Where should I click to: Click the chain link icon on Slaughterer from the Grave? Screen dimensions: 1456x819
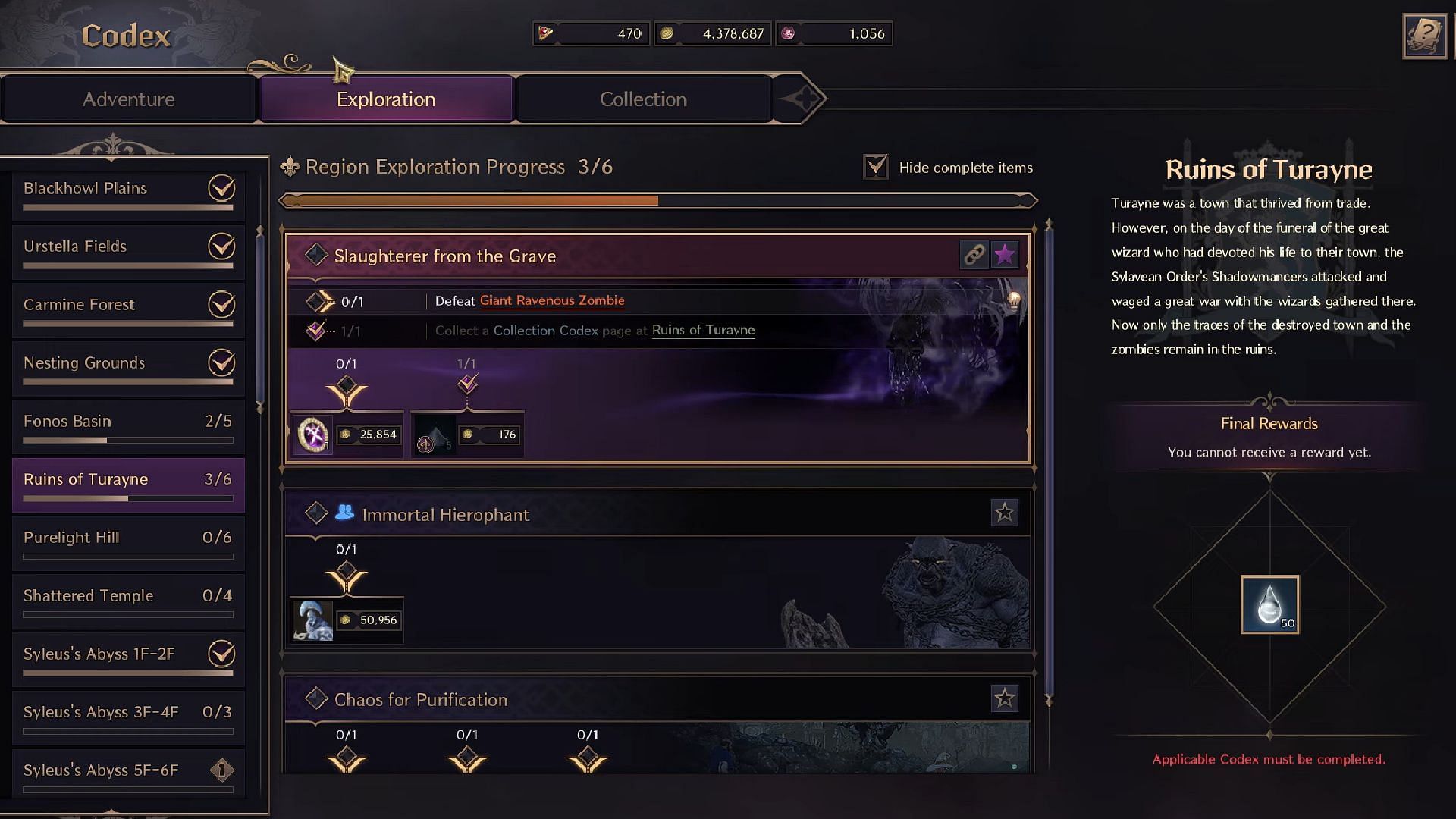pyautogui.click(x=974, y=255)
